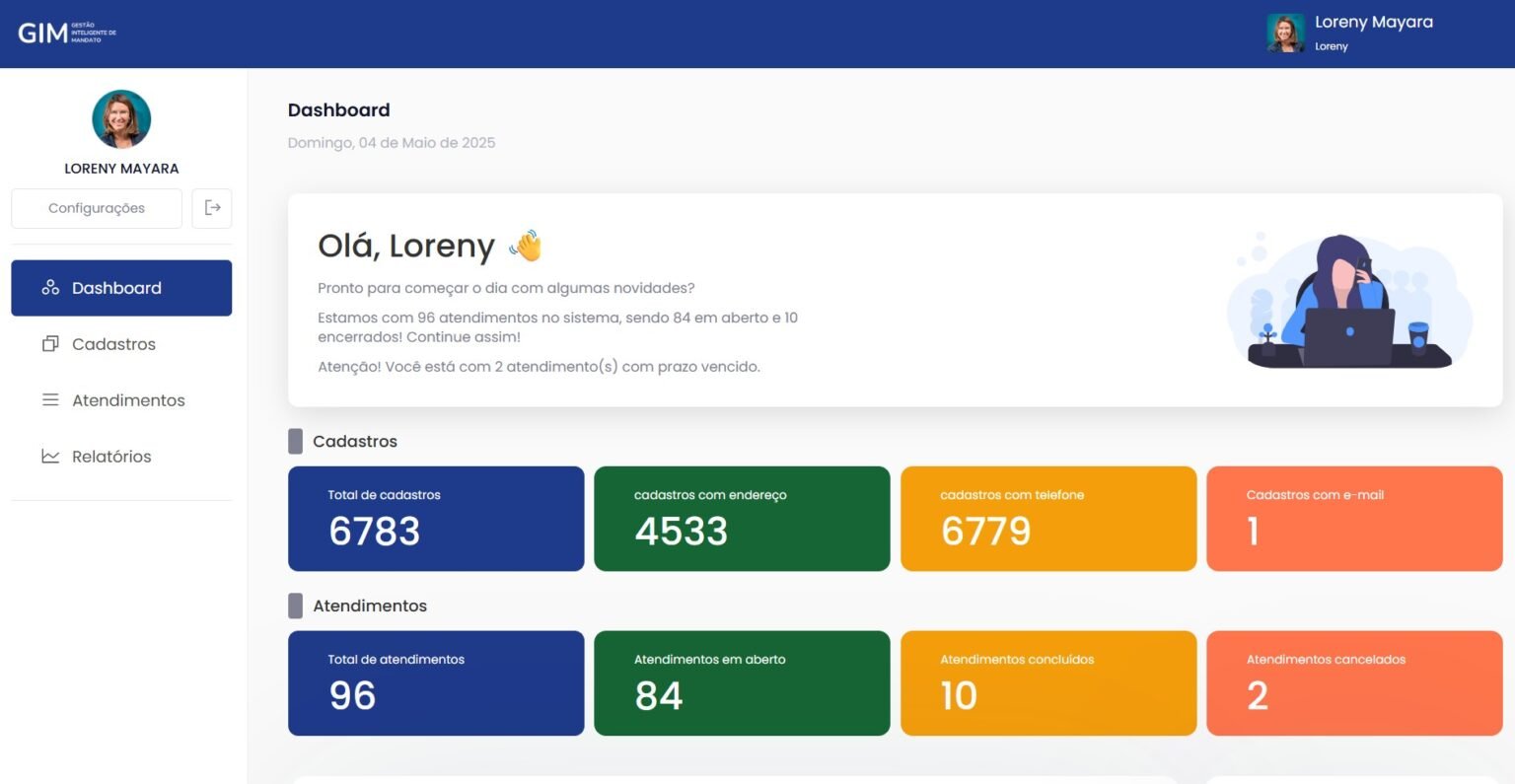Image resolution: width=1515 pixels, height=784 pixels.
Task: Select the Total de cadastros blue card
Action: coord(436,519)
